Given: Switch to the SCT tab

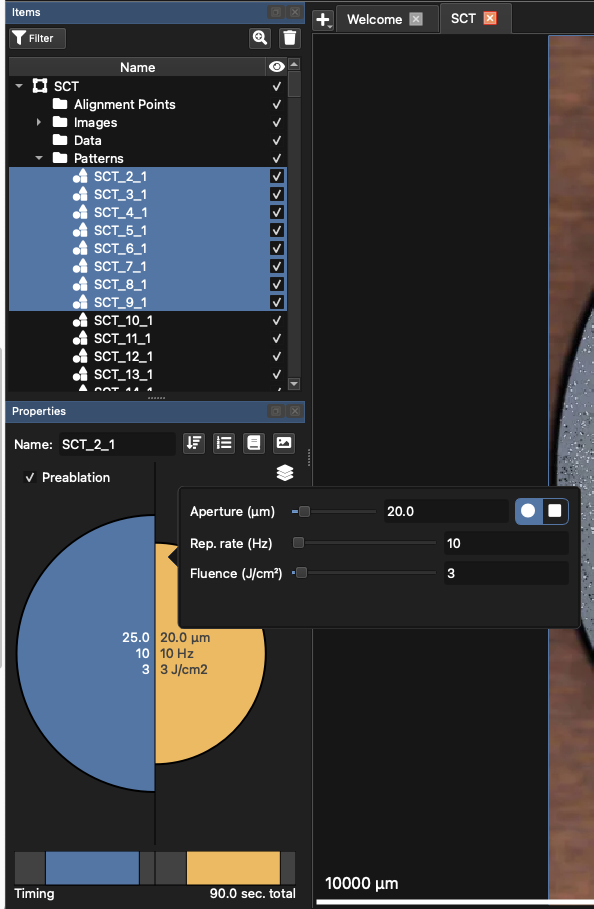Looking at the screenshot, I should pyautogui.click(x=463, y=19).
